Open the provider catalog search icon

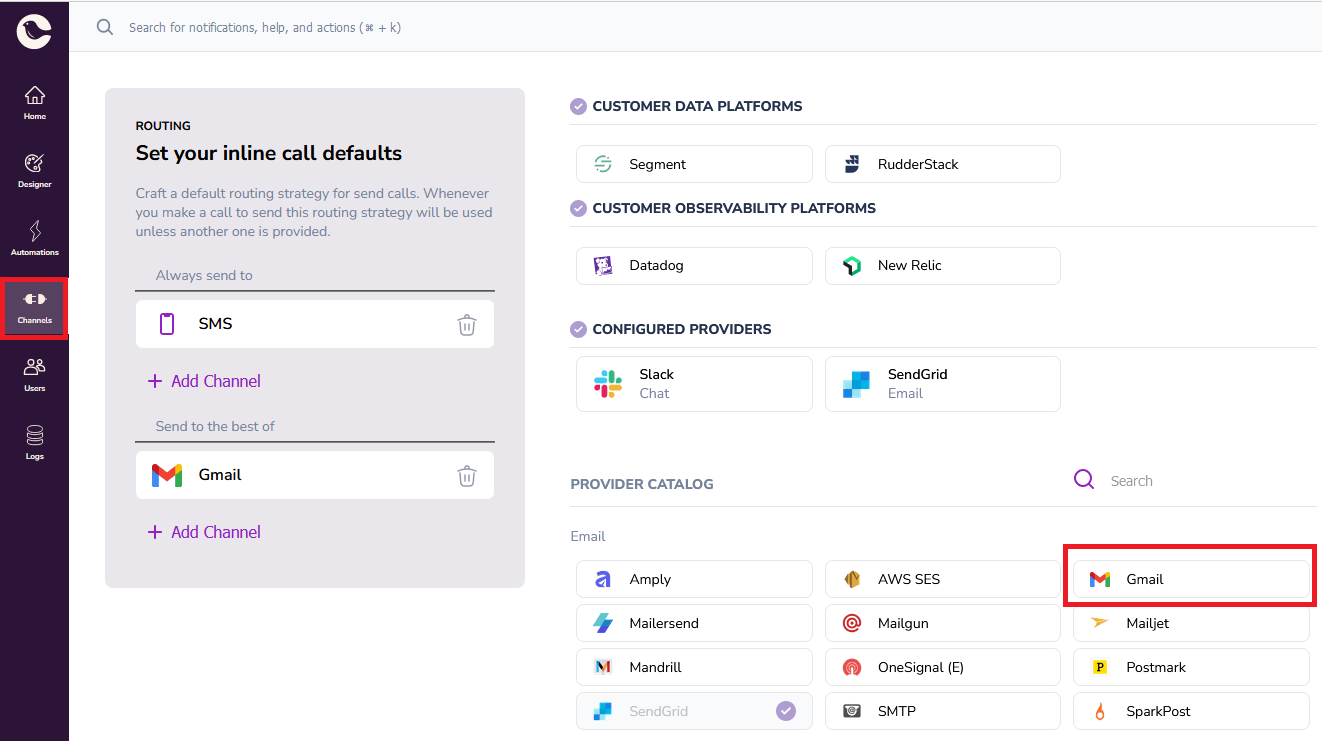click(x=1084, y=479)
